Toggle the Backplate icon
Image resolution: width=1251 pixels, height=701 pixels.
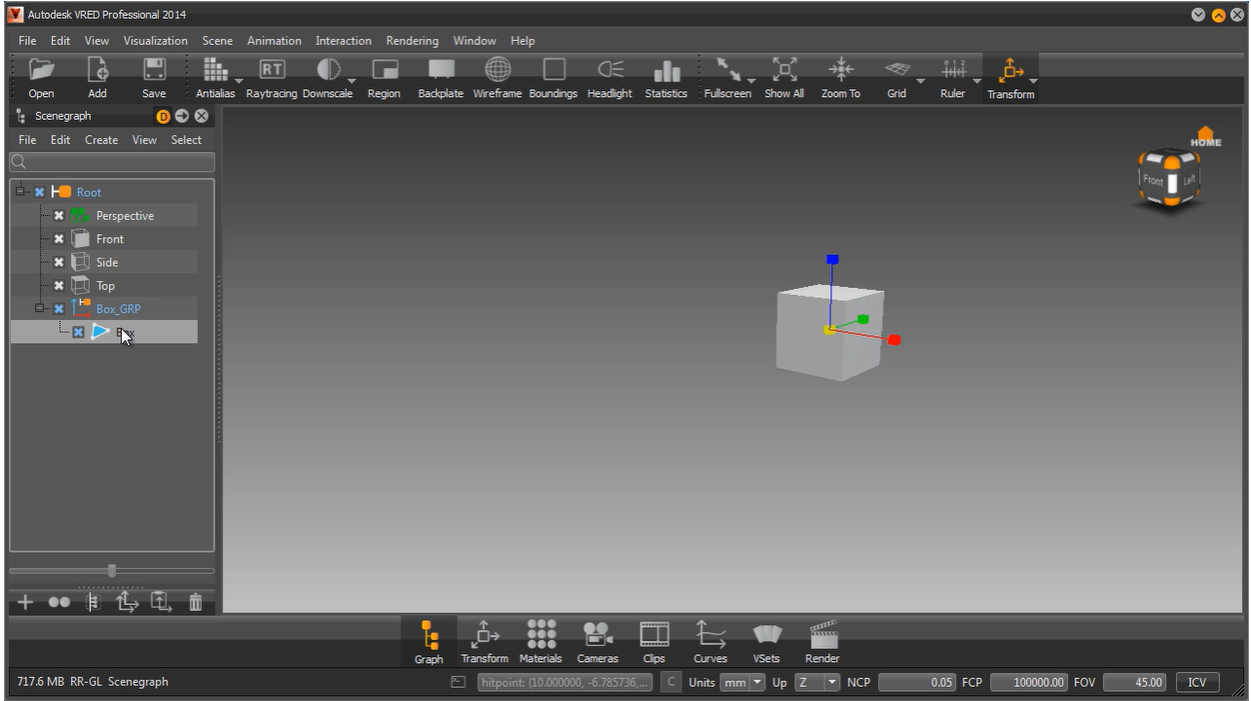click(x=441, y=70)
